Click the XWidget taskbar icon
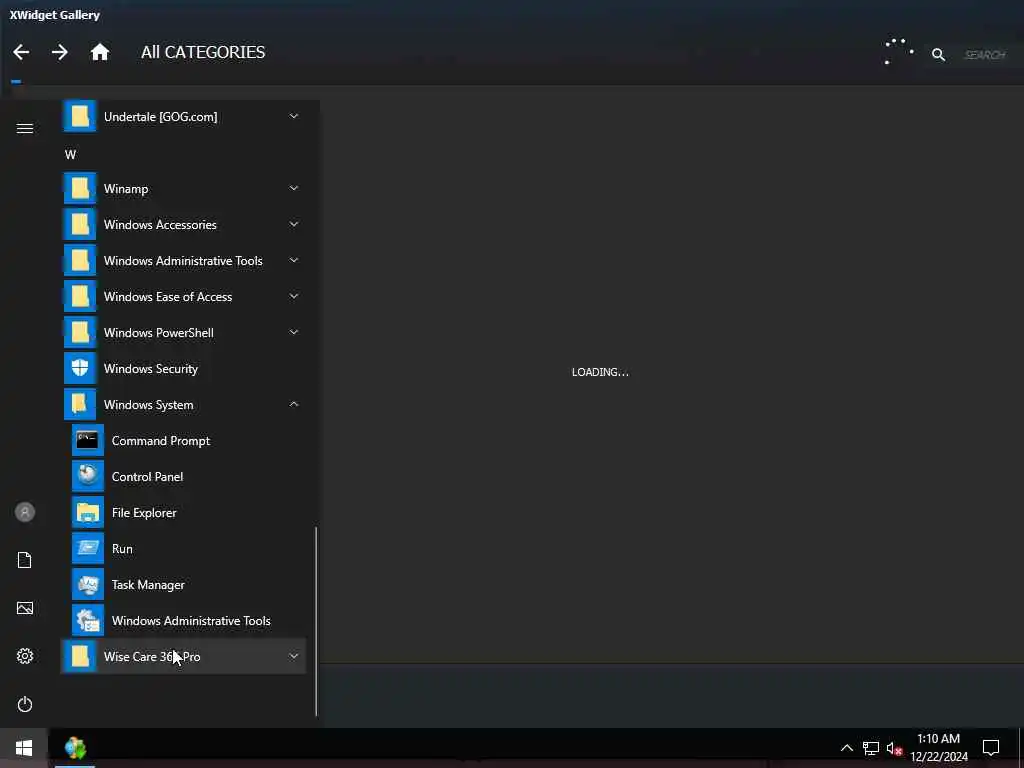 [x=75, y=748]
